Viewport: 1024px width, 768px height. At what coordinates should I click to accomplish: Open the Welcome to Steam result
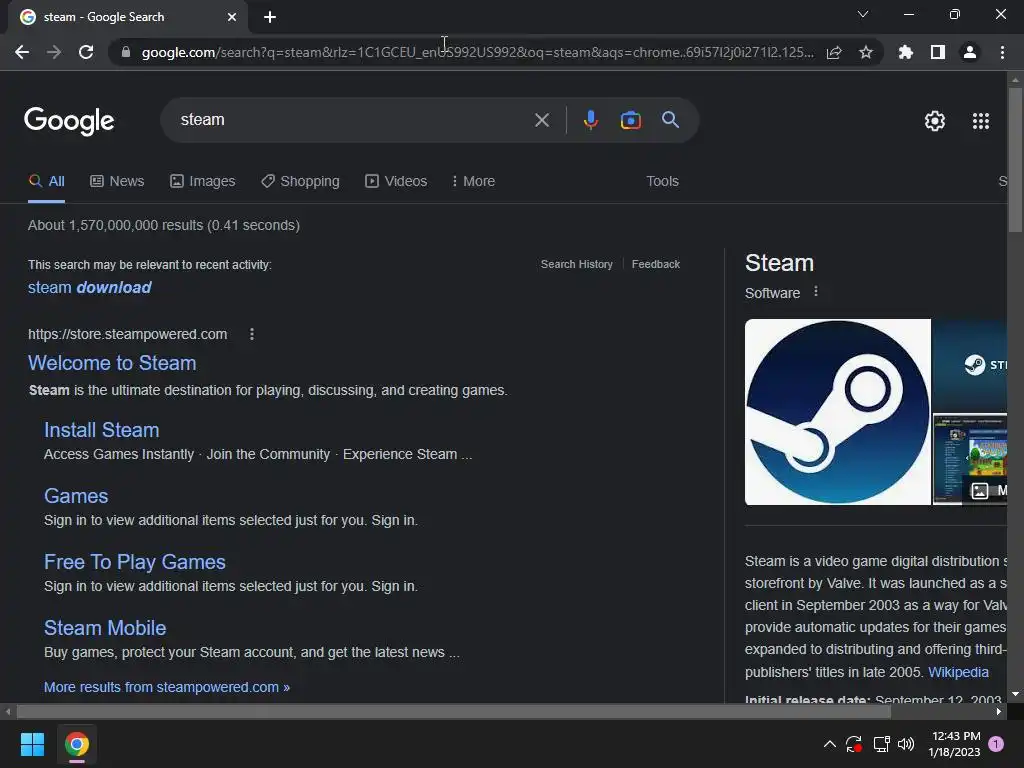pos(112,363)
